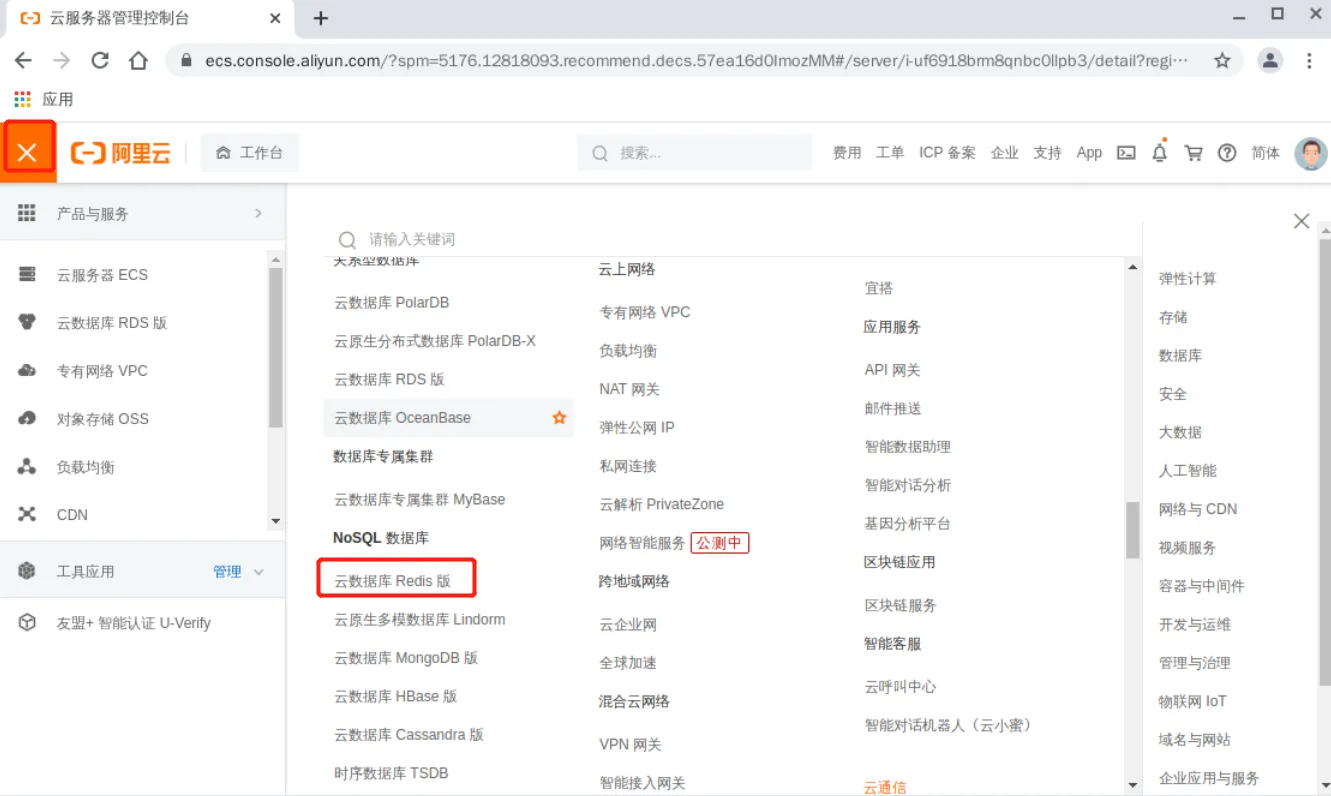Viewport: 1331px width, 796px height.
Task: Open the Chrome profile icon
Action: tap(1270, 60)
